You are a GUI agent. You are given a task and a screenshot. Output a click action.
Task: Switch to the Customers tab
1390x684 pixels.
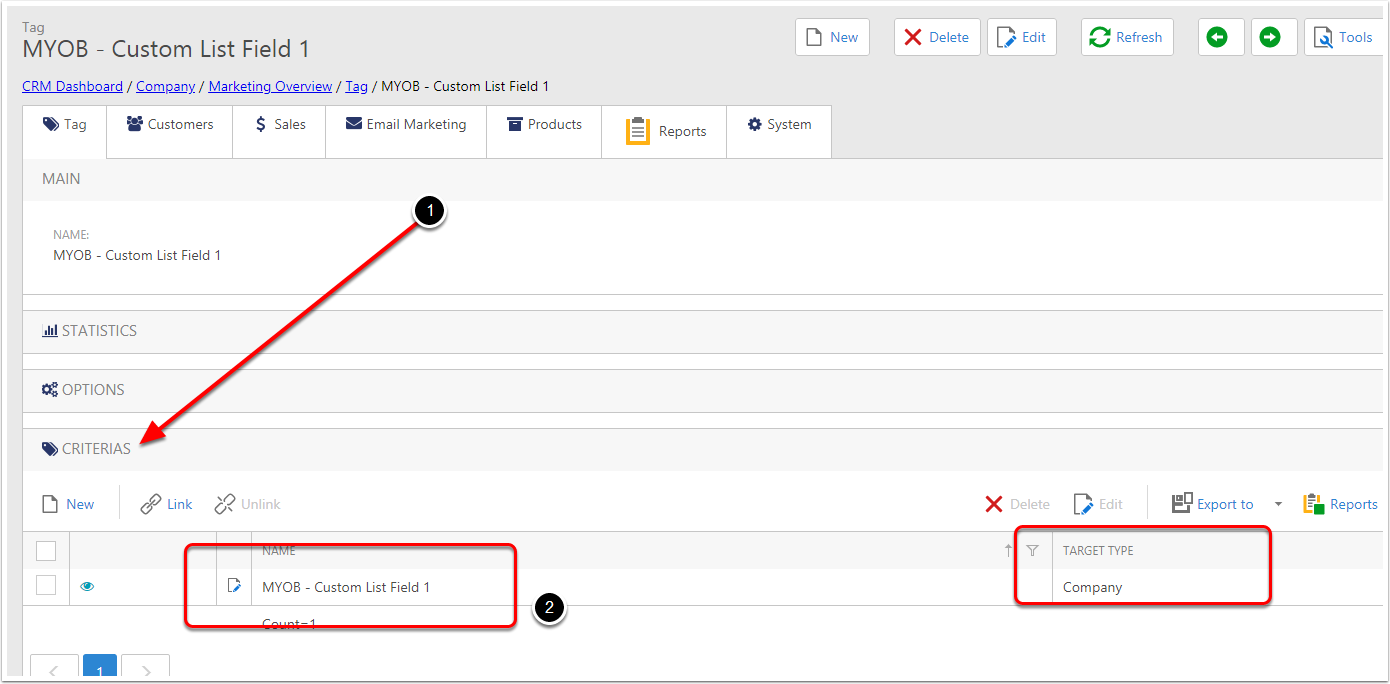click(170, 131)
